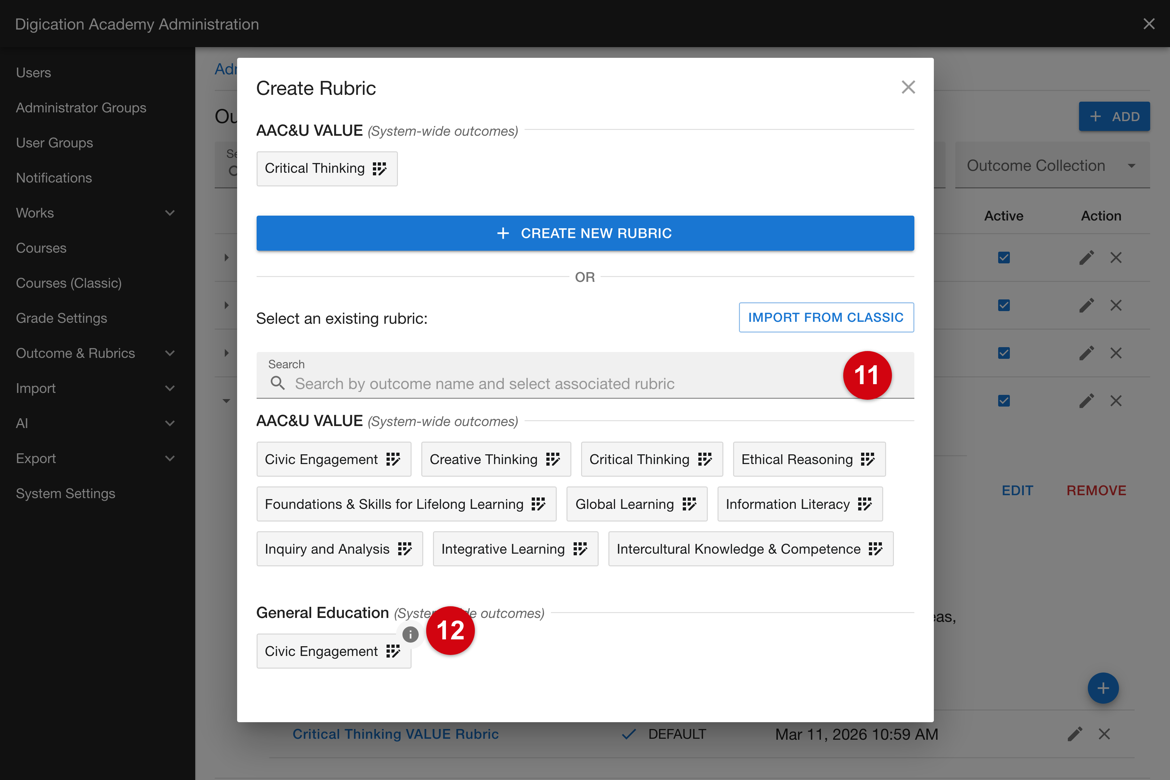
Task: Click Import From Classic button
Action: (x=826, y=317)
